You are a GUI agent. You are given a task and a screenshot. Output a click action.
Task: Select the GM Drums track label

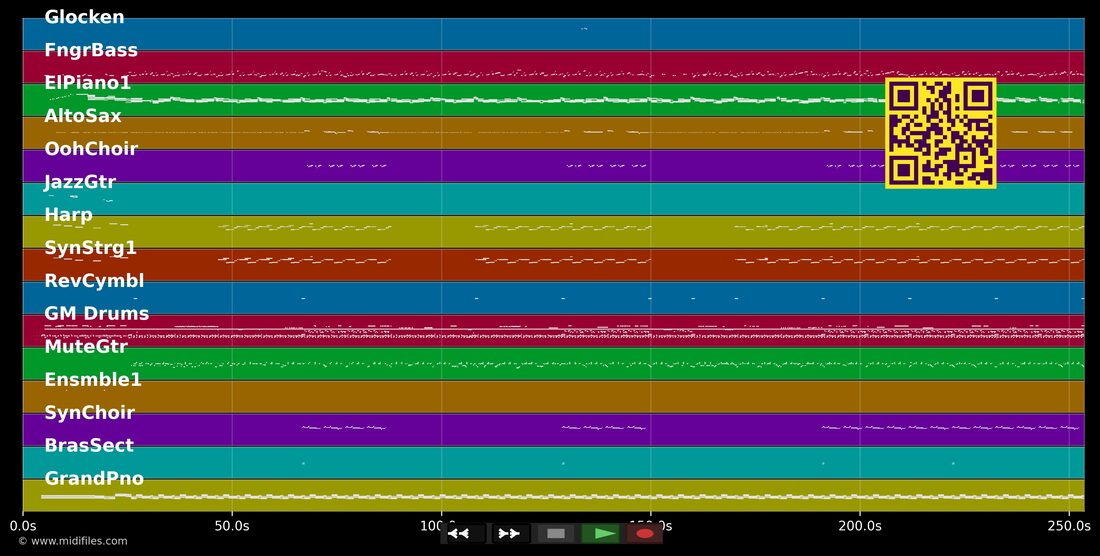point(97,313)
